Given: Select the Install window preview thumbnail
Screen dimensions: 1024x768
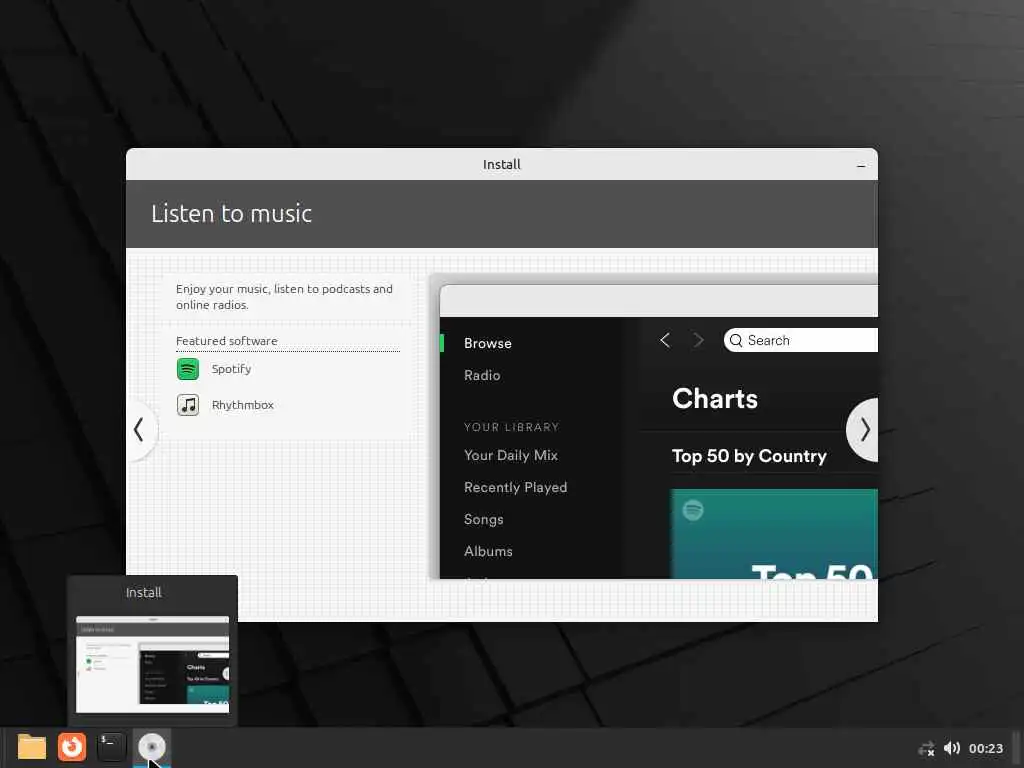Looking at the screenshot, I should [x=152, y=664].
